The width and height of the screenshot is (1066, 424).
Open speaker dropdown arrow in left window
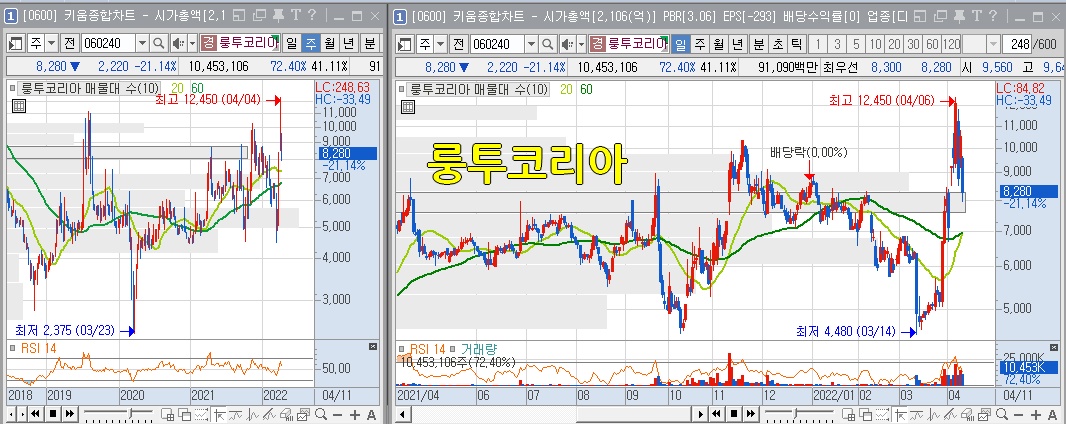click(192, 44)
